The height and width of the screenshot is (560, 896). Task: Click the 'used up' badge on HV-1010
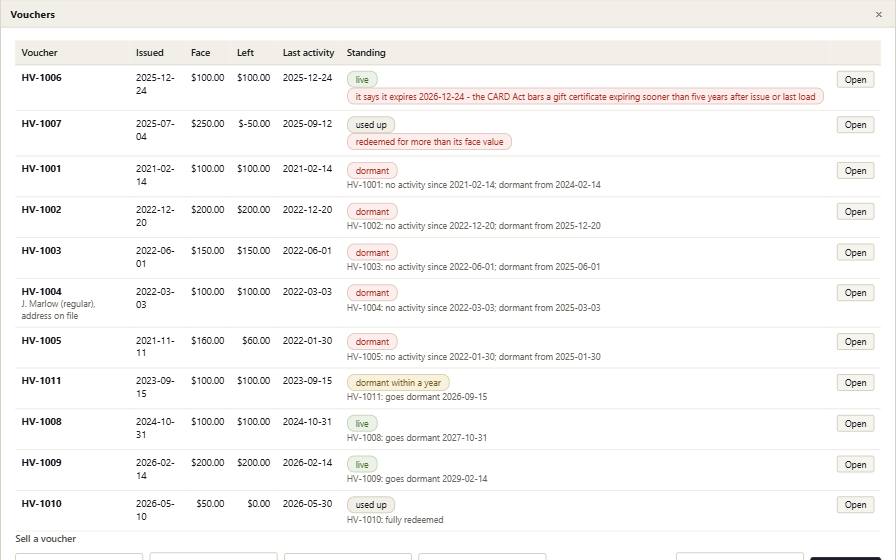point(371,505)
